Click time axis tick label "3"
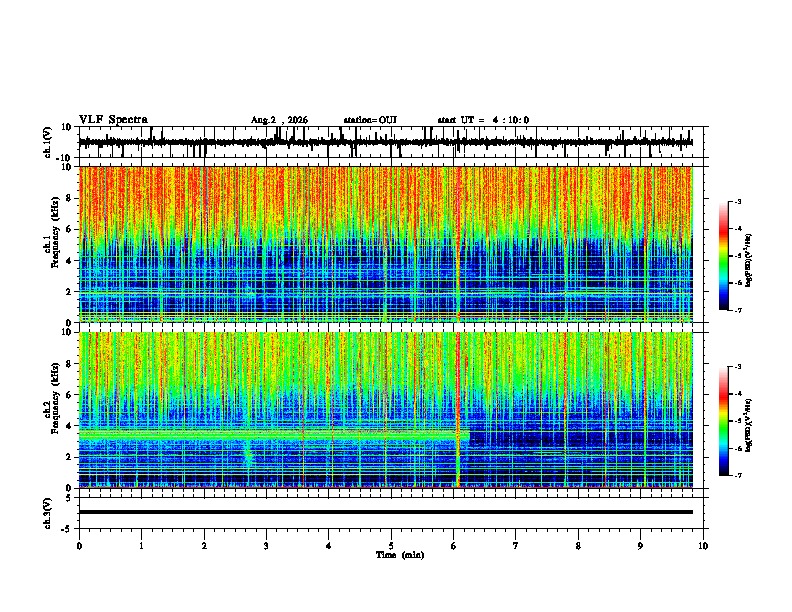The height and width of the screenshot is (612, 792). point(266,546)
